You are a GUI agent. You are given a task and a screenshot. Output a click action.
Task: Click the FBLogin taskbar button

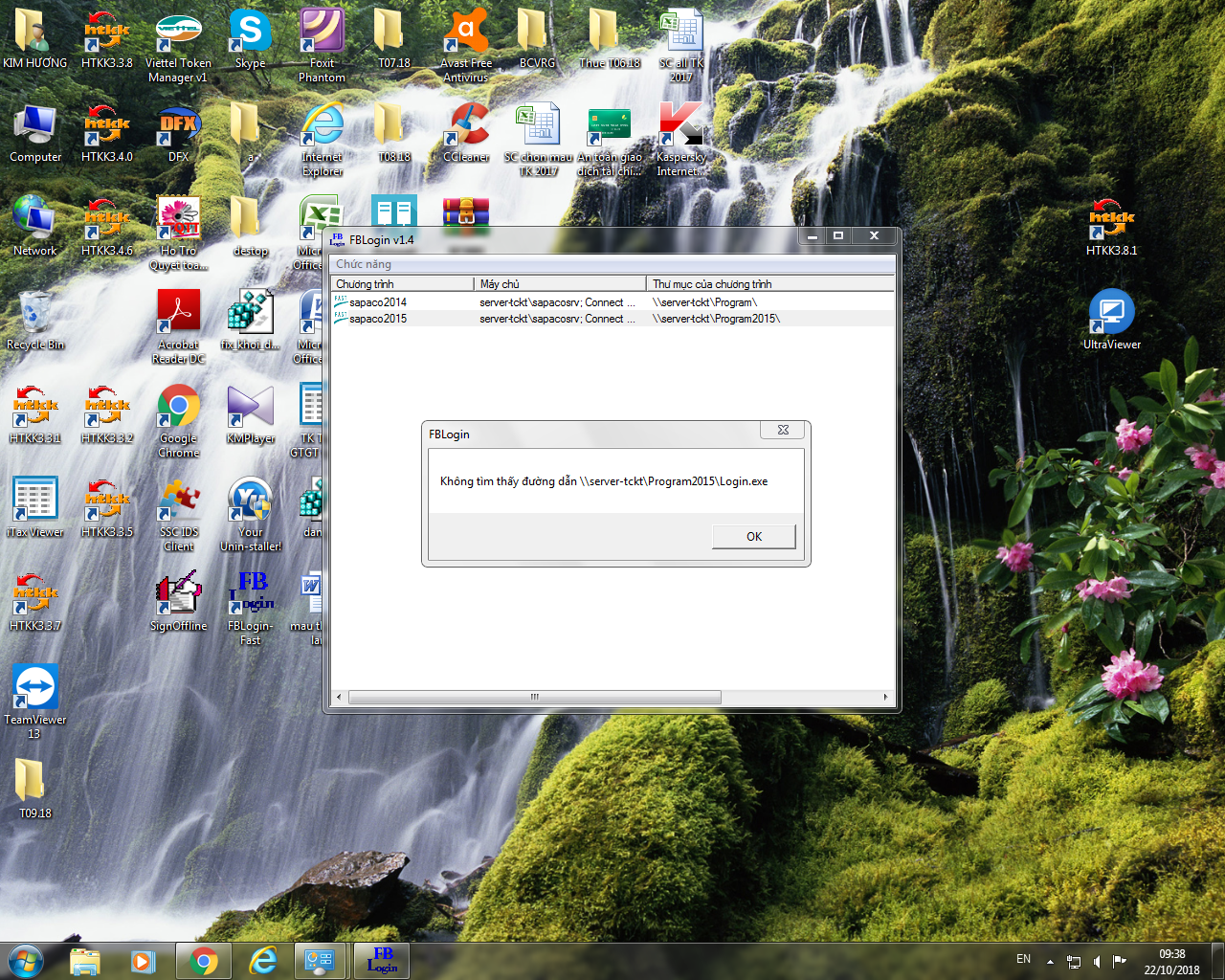(382, 961)
